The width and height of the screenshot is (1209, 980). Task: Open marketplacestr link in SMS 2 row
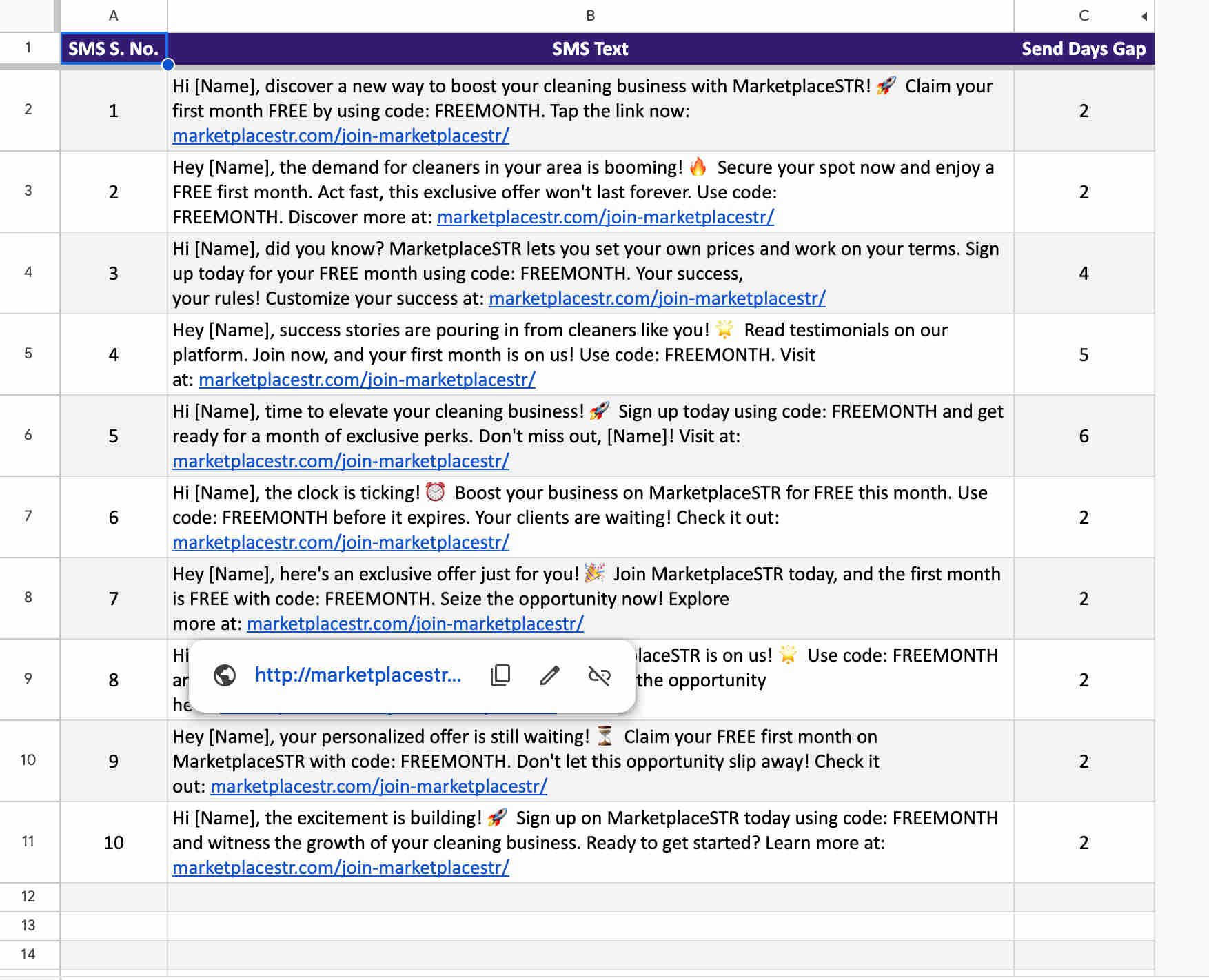[605, 217]
